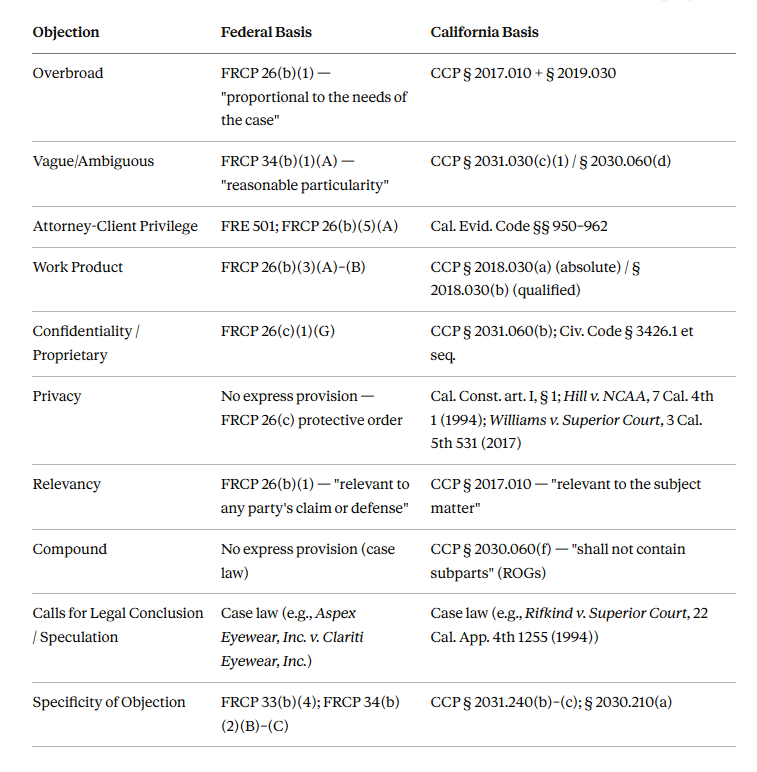Click the Aspex Eyewear case citation
Screen dimensions: 757x772
click(292, 638)
